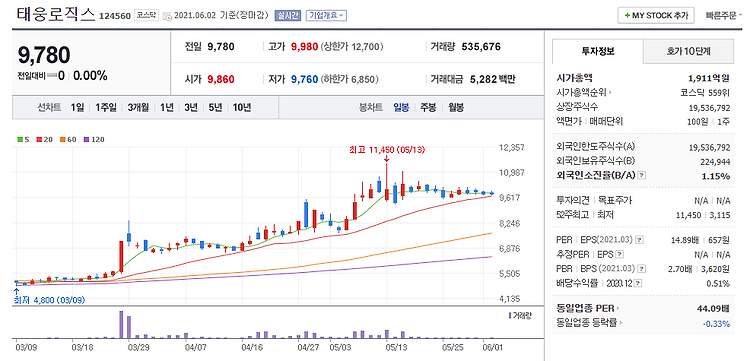Click the 52주최고 최저 value 11,450 3,115
This screenshot has height=361, width=750.
click(703, 215)
